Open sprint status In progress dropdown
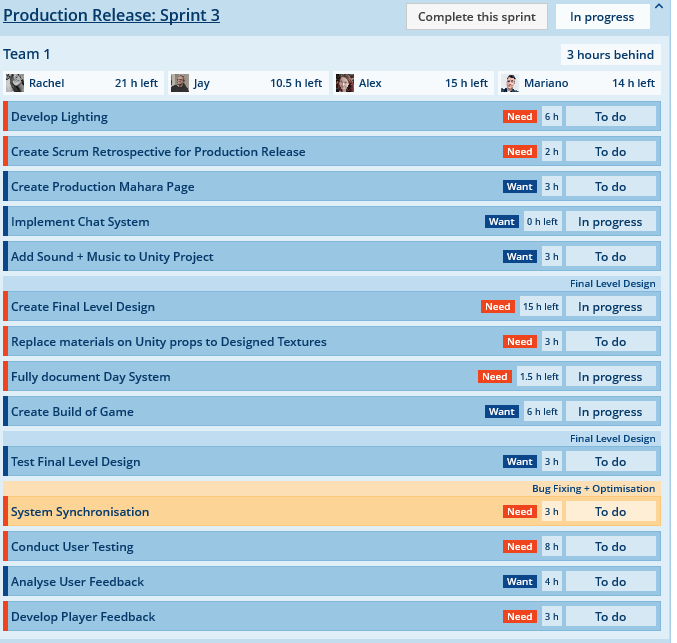The width and height of the screenshot is (677, 643). 602,17
